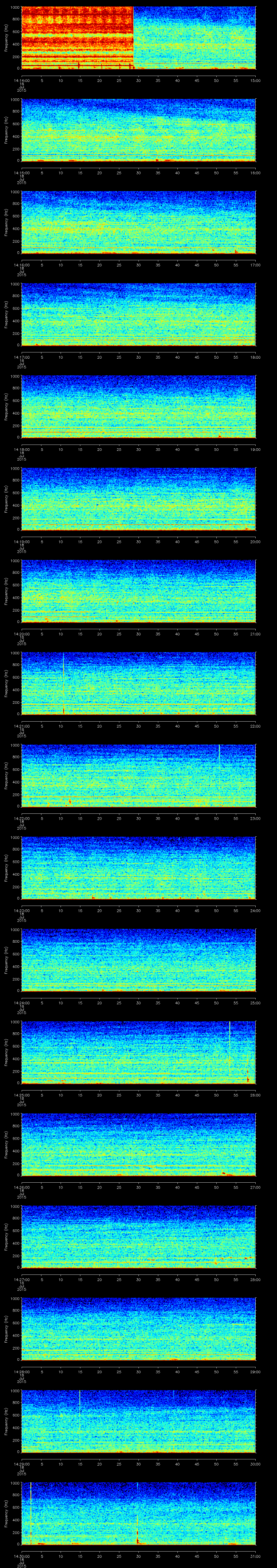Click the 14:14:00 start time label
The width and height of the screenshot is (277, 1568).
tap(21, 80)
